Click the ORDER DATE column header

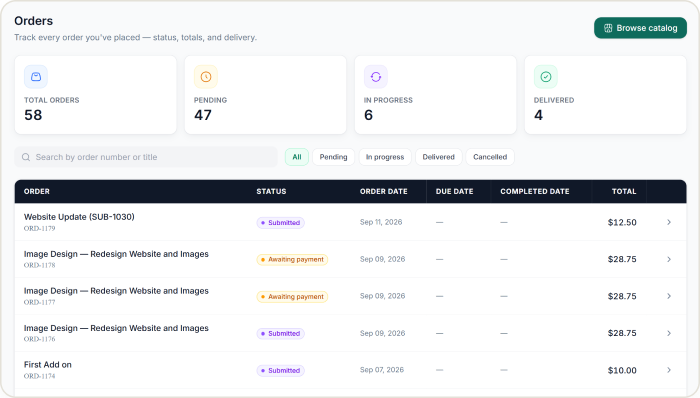tap(383, 191)
